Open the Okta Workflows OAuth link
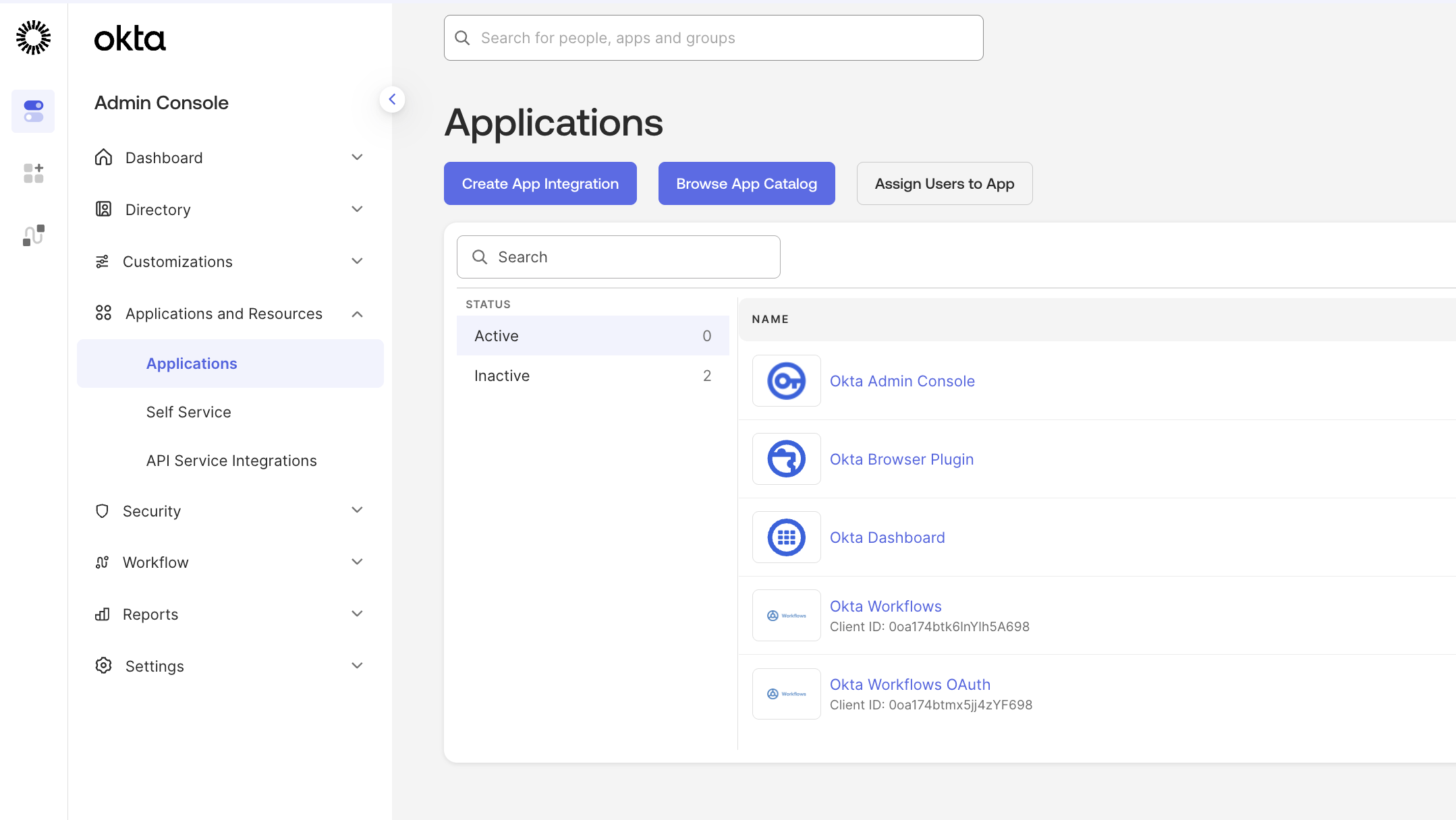The height and width of the screenshot is (820, 1456). click(x=910, y=684)
